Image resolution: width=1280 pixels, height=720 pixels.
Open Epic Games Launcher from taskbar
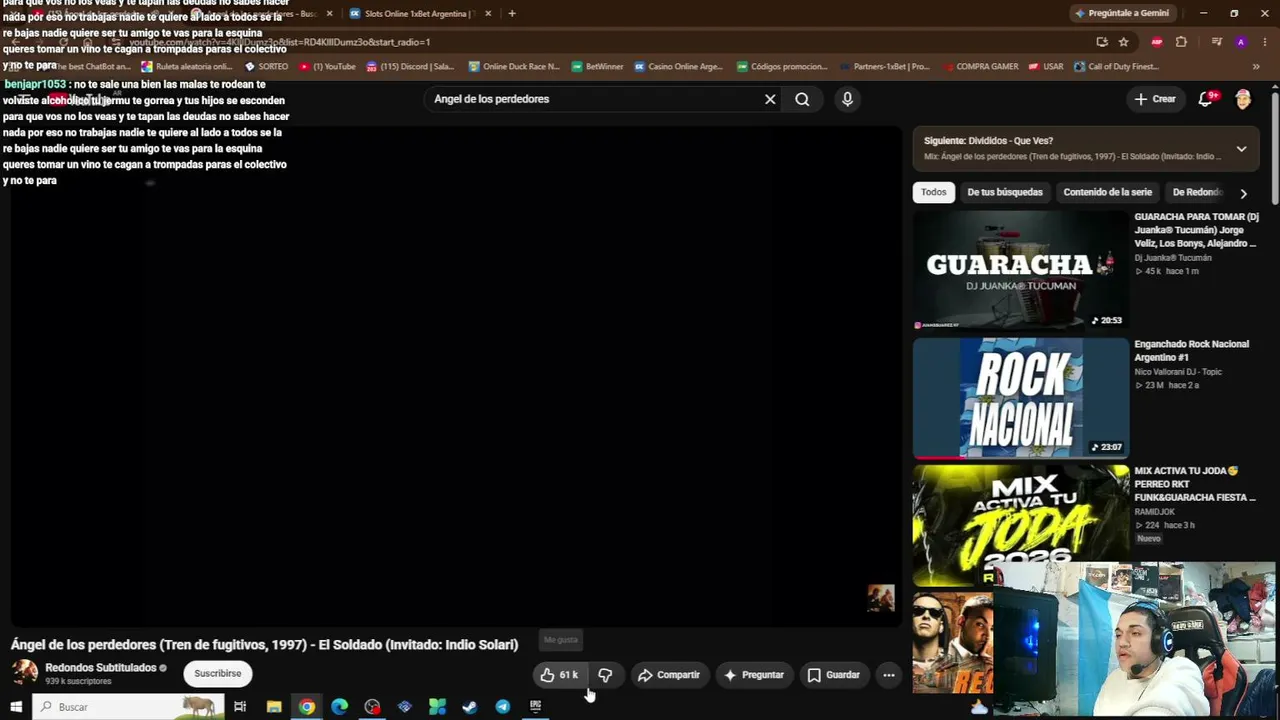pos(535,707)
